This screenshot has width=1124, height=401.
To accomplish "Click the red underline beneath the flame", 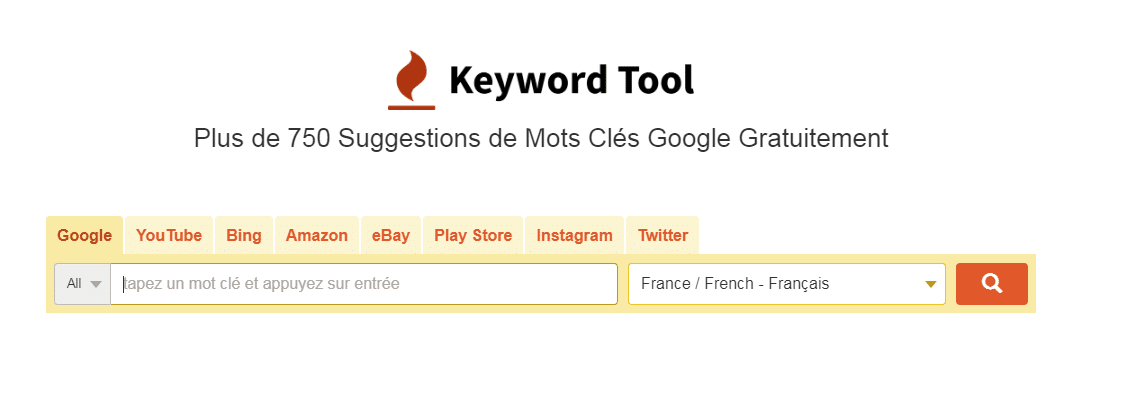I will click(411, 108).
